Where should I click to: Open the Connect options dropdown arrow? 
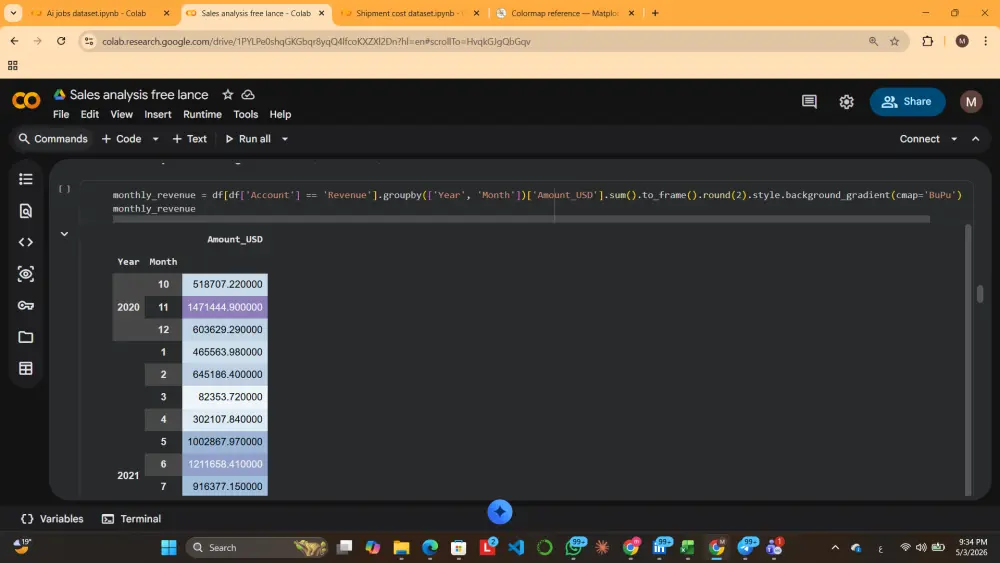tap(954, 139)
